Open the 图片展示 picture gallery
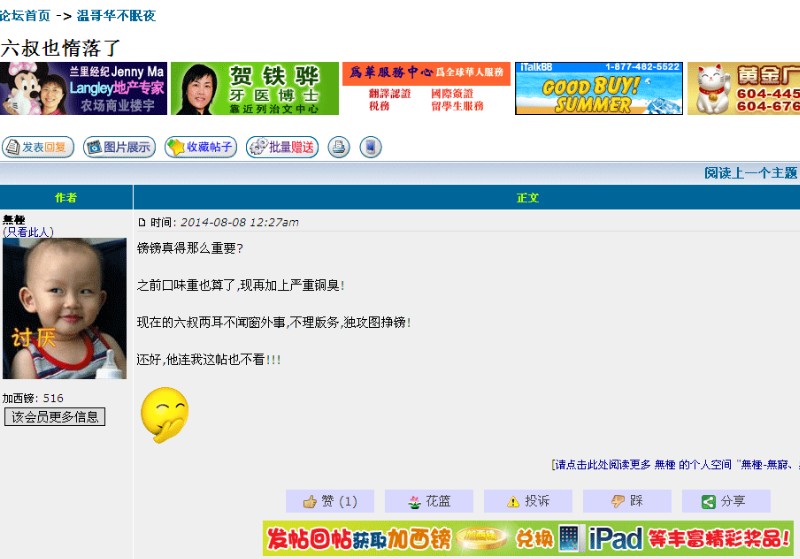Screen dimensions: 800x559 click(119, 147)
